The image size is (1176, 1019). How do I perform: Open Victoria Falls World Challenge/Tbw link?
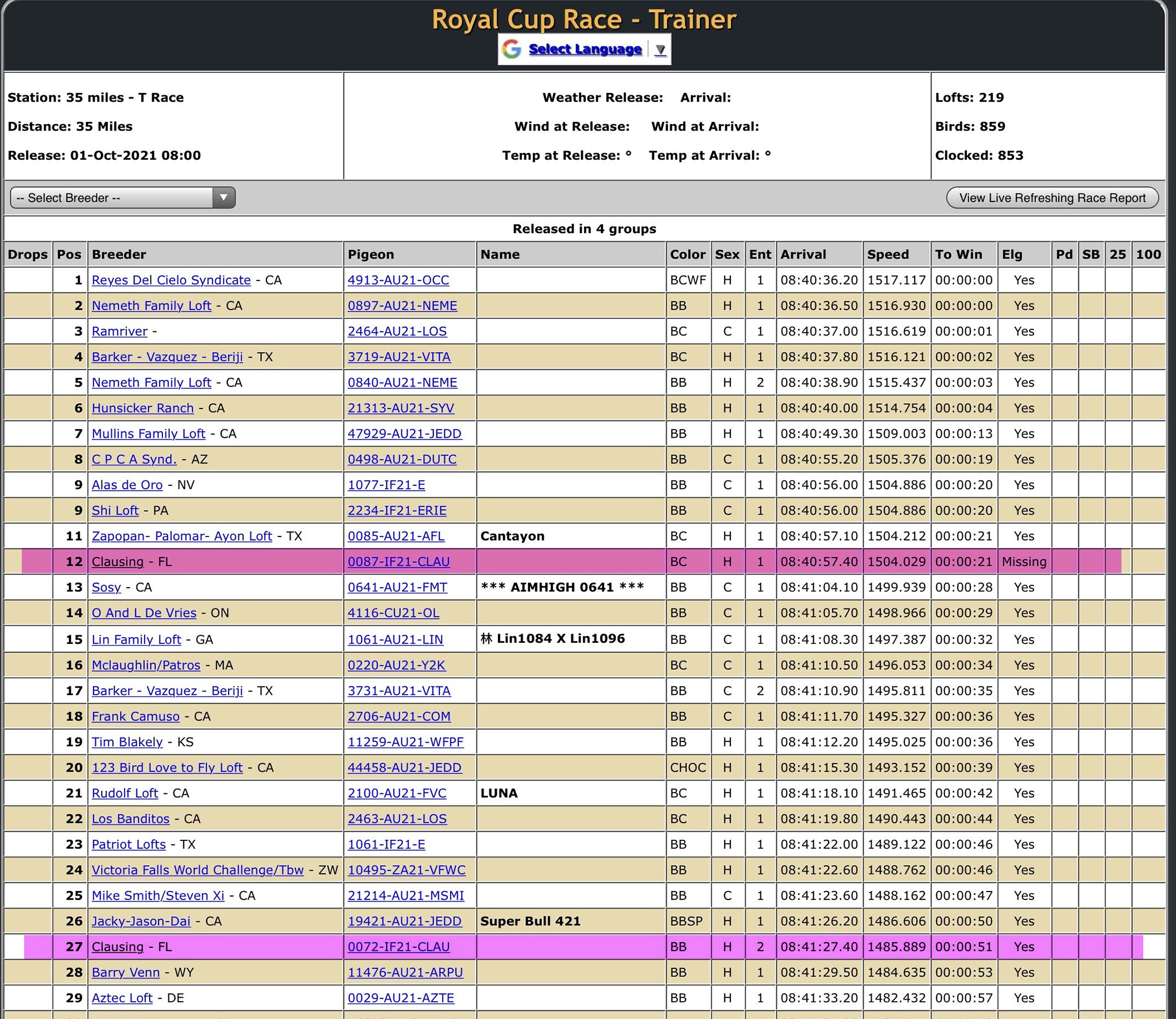[198, 870]
